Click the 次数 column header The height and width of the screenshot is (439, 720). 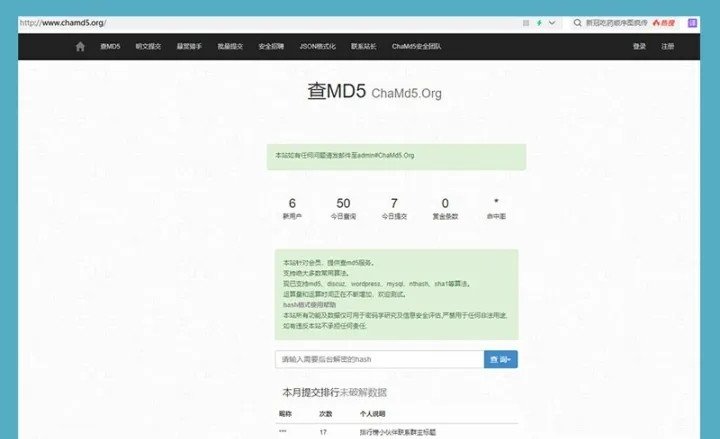325,414
